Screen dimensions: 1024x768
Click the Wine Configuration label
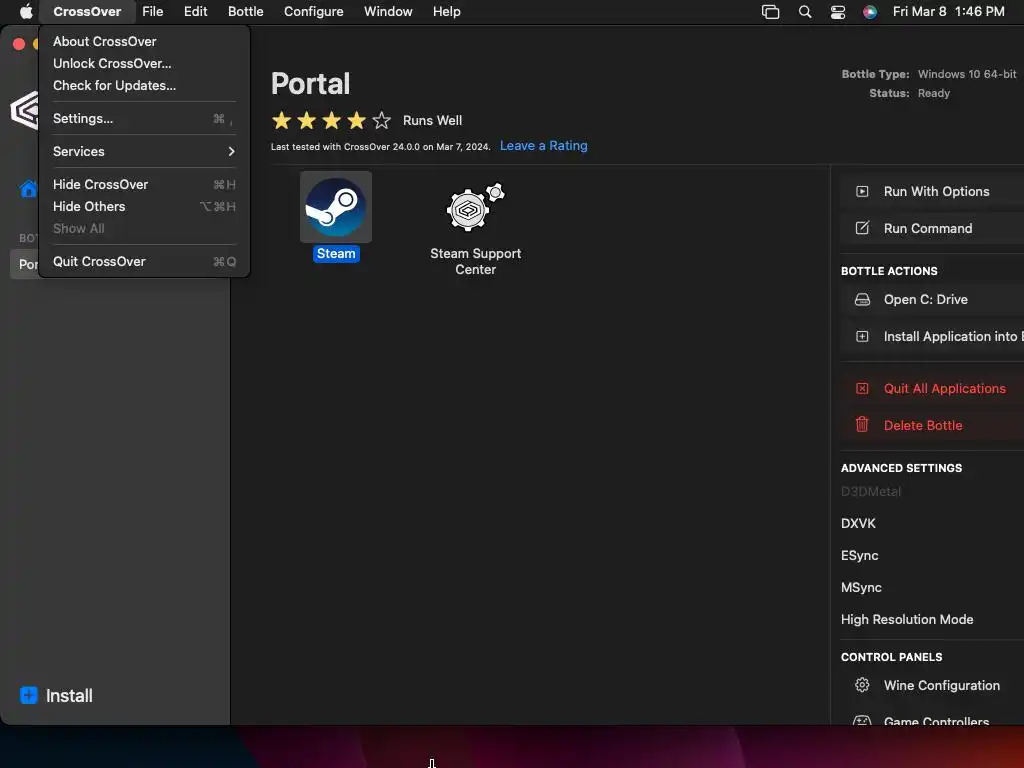click(x=942, y=685)
